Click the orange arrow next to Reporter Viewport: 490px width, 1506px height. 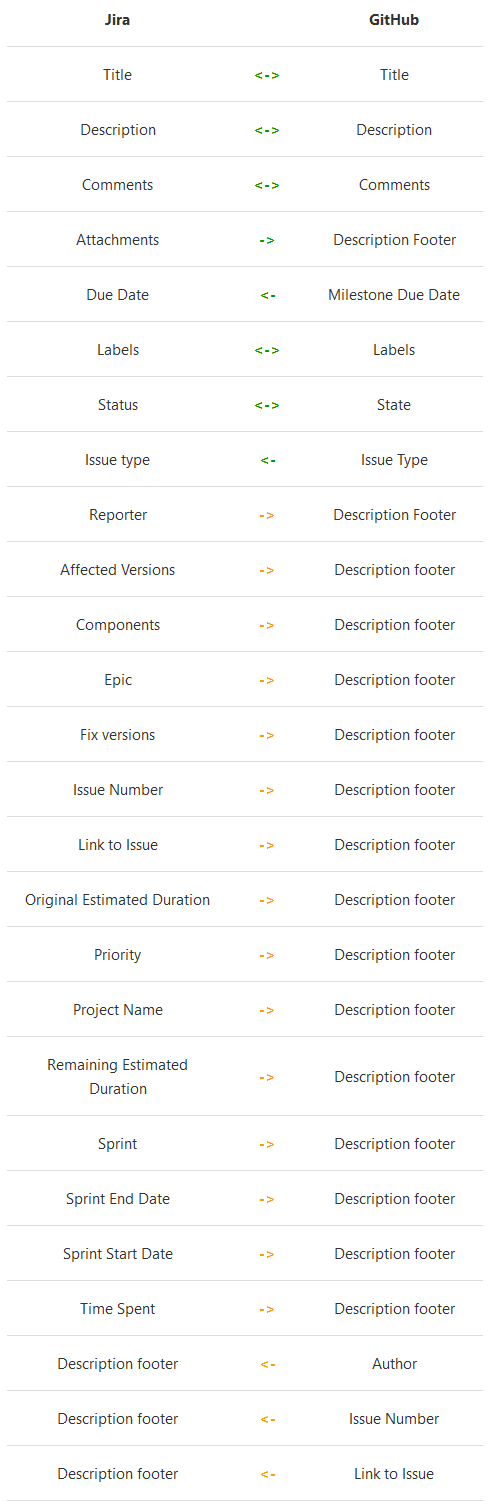click(266, 515)
